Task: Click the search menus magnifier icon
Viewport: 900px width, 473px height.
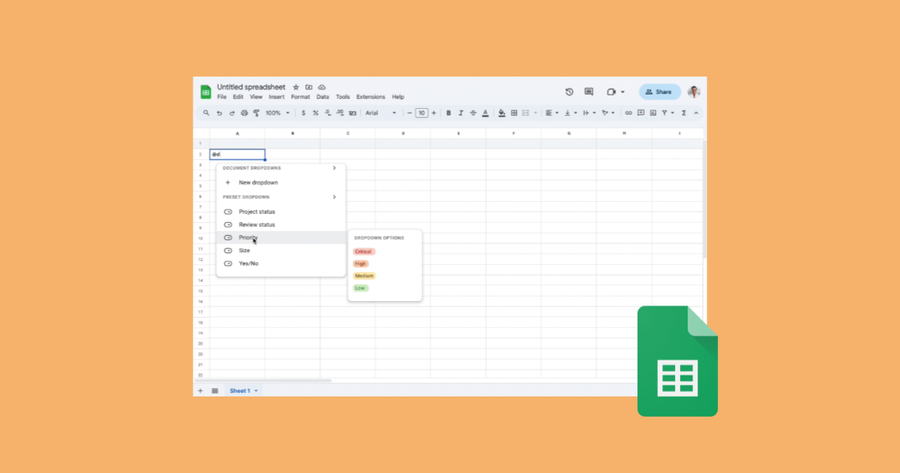Action: 206,113
